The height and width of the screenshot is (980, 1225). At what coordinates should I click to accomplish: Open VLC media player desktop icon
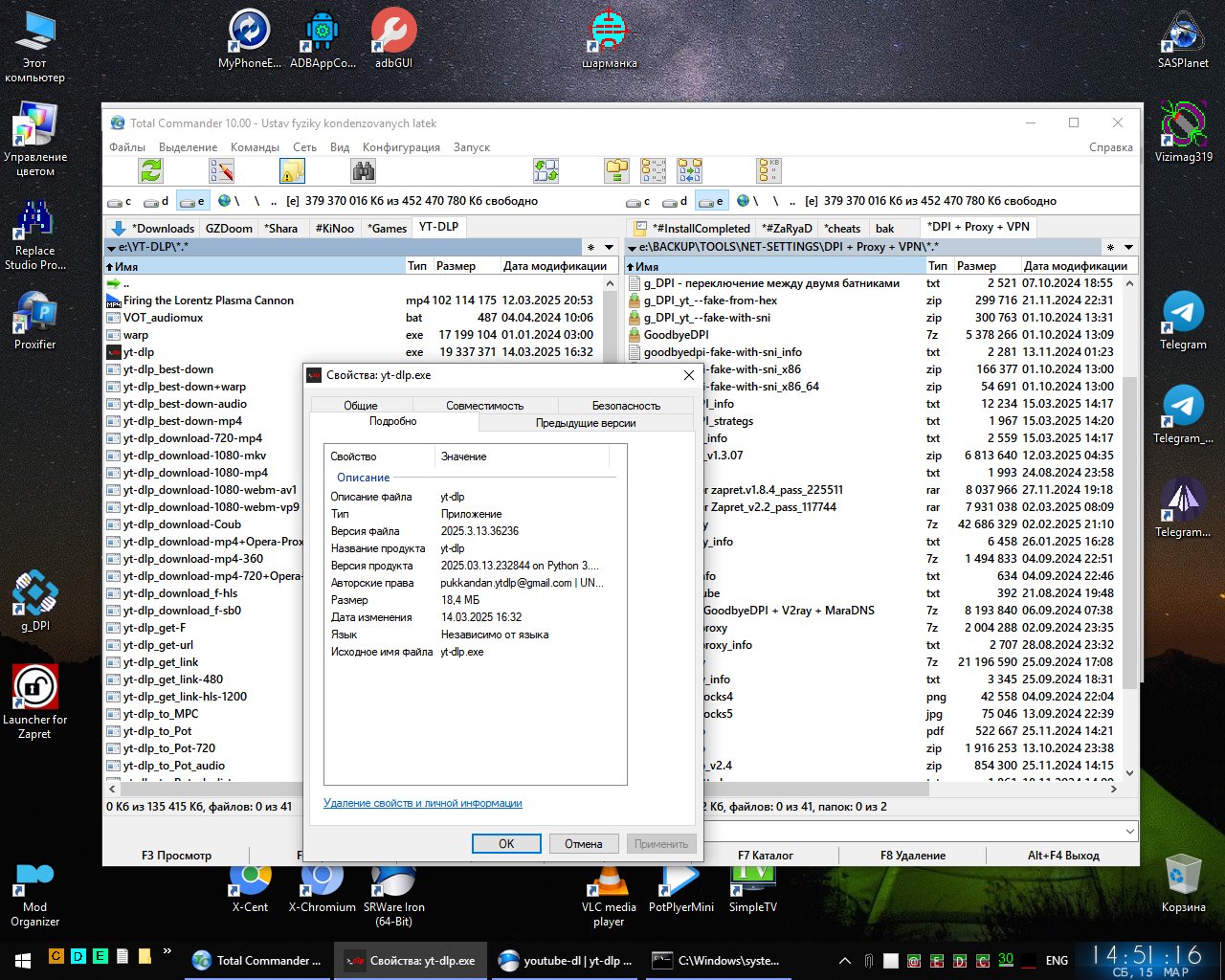(609, 895)
